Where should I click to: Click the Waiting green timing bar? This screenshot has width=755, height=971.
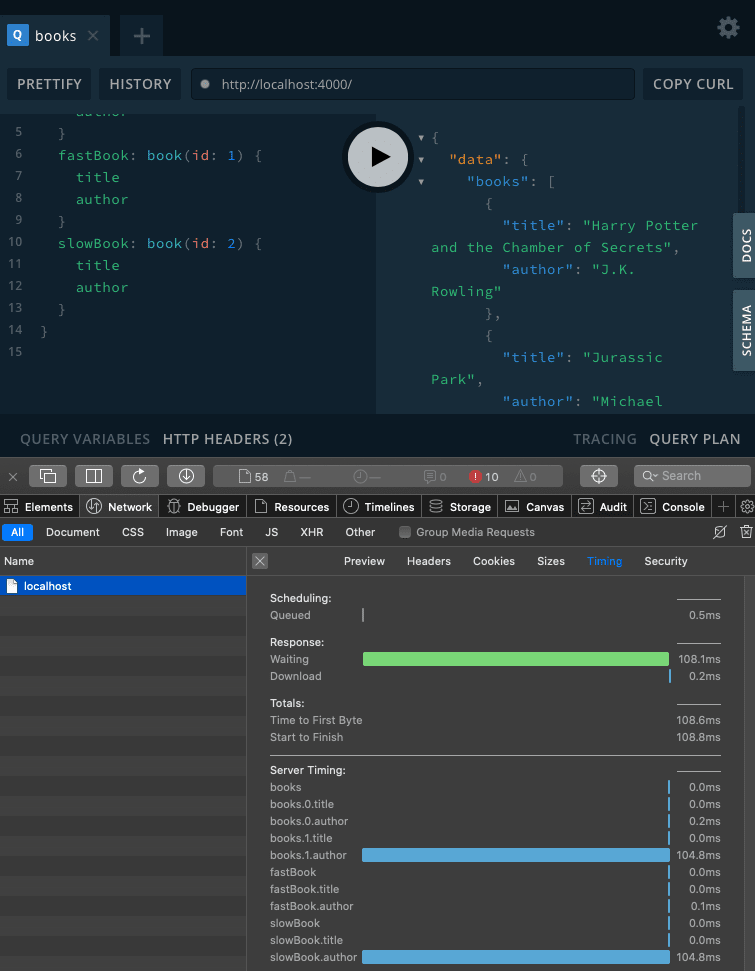pos(516,659)
